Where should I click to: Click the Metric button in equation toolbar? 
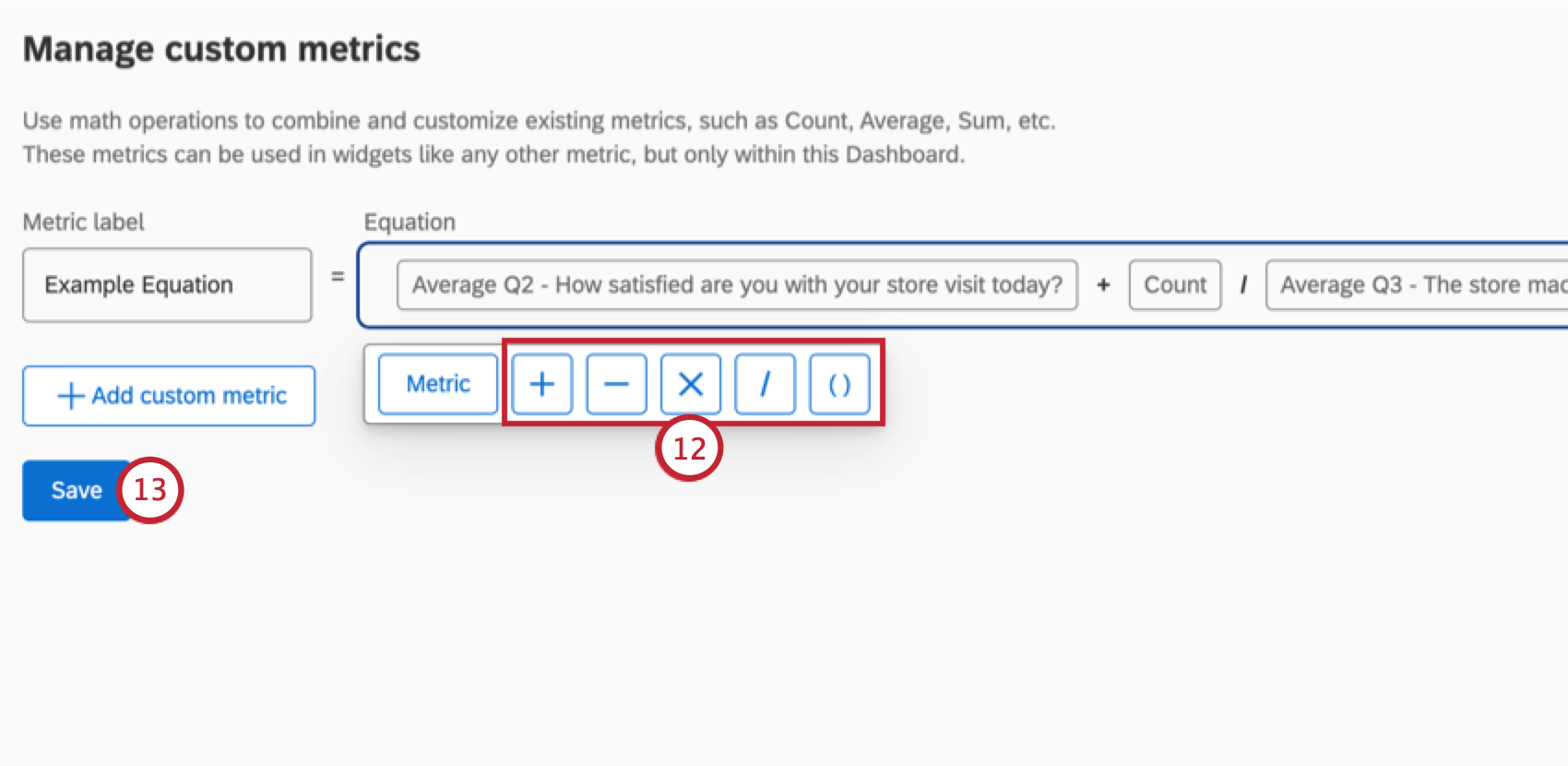(438, 384)
